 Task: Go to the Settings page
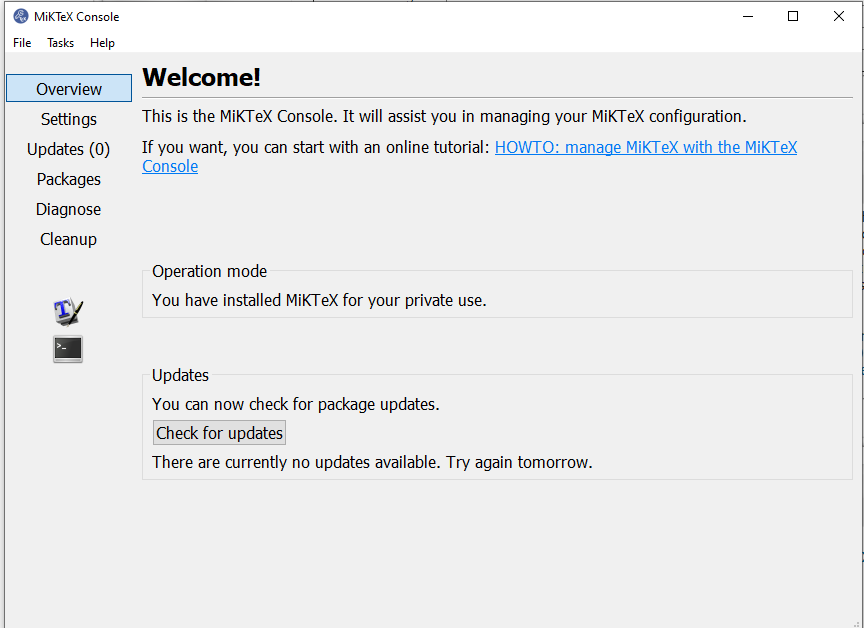click(x=69, y=119)
